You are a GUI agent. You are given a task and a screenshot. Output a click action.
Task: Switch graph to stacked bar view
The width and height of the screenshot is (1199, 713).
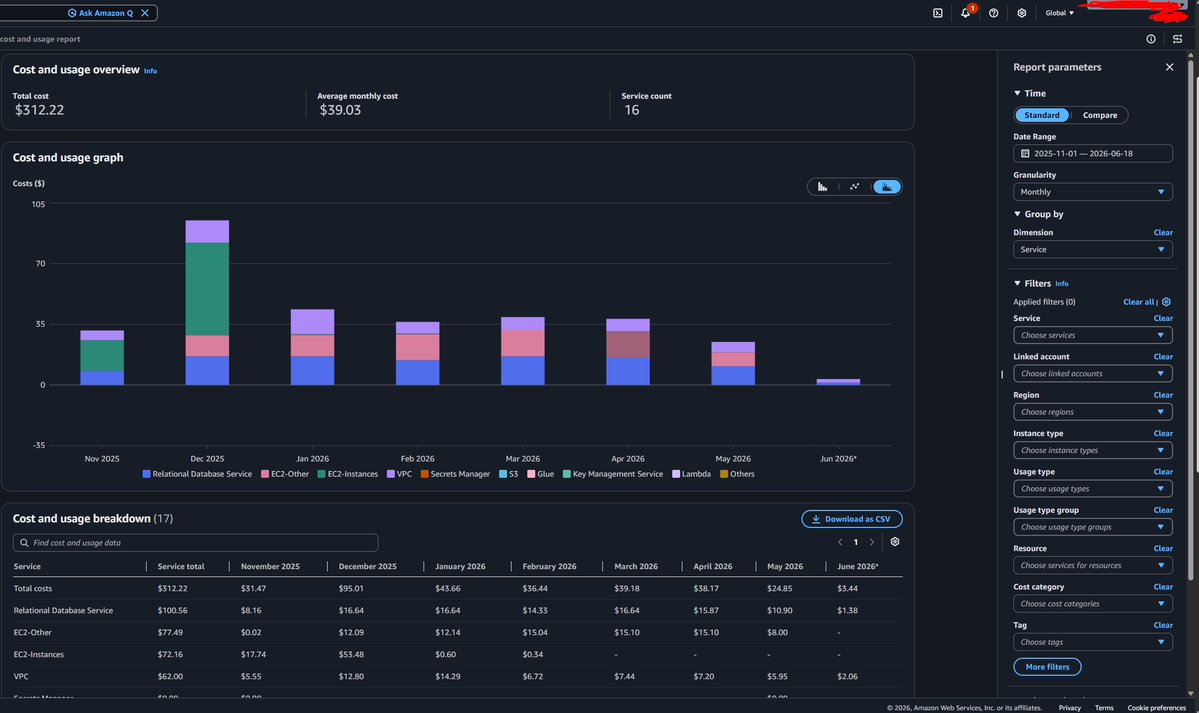pos(887,187)
